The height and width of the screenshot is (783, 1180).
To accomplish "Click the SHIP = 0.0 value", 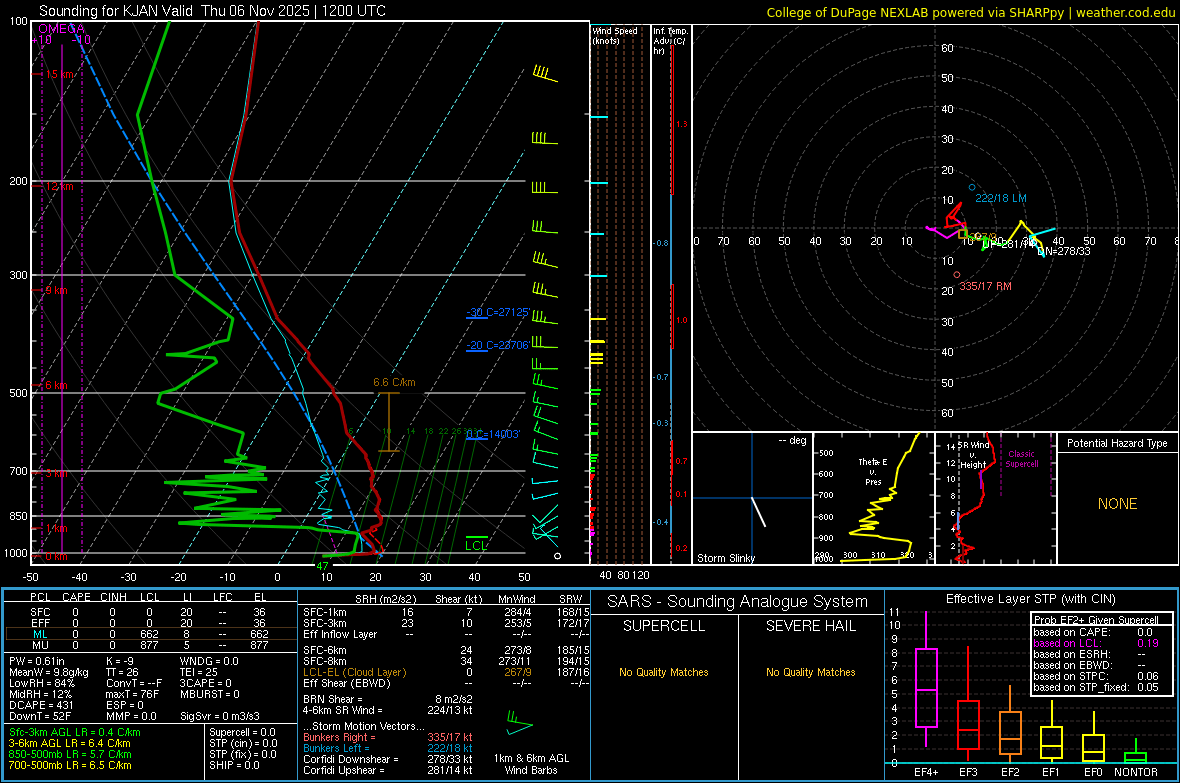I will click(x=234, y=765).
